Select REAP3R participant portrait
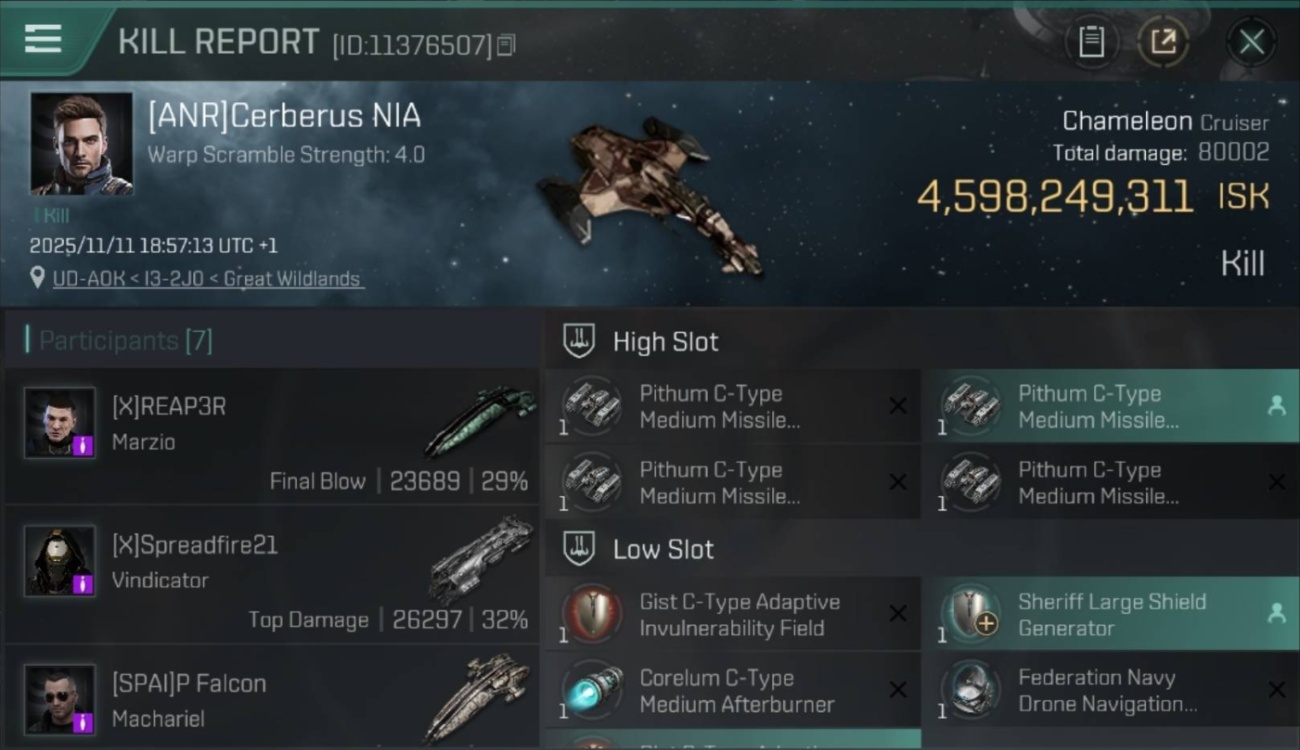 click(60, 423)
